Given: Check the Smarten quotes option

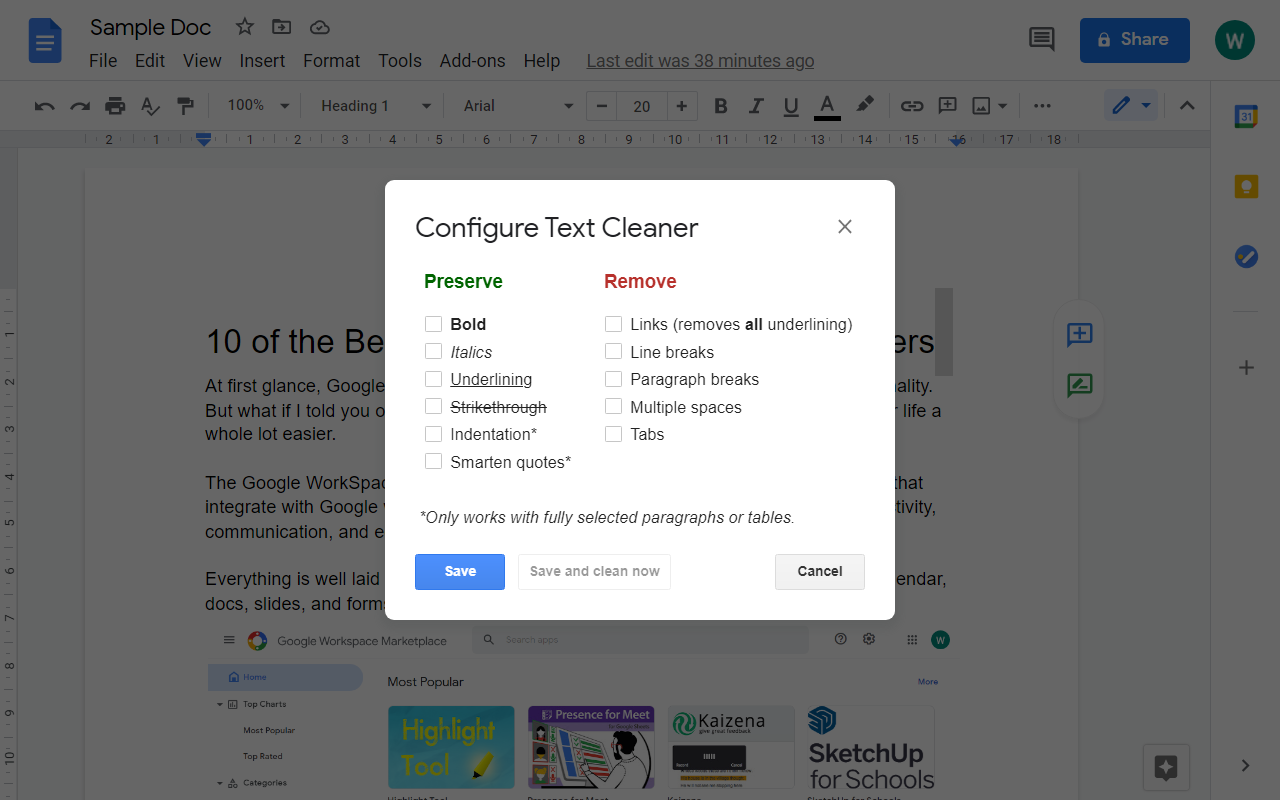Looking at the screenshot, I should click(433, 461).
